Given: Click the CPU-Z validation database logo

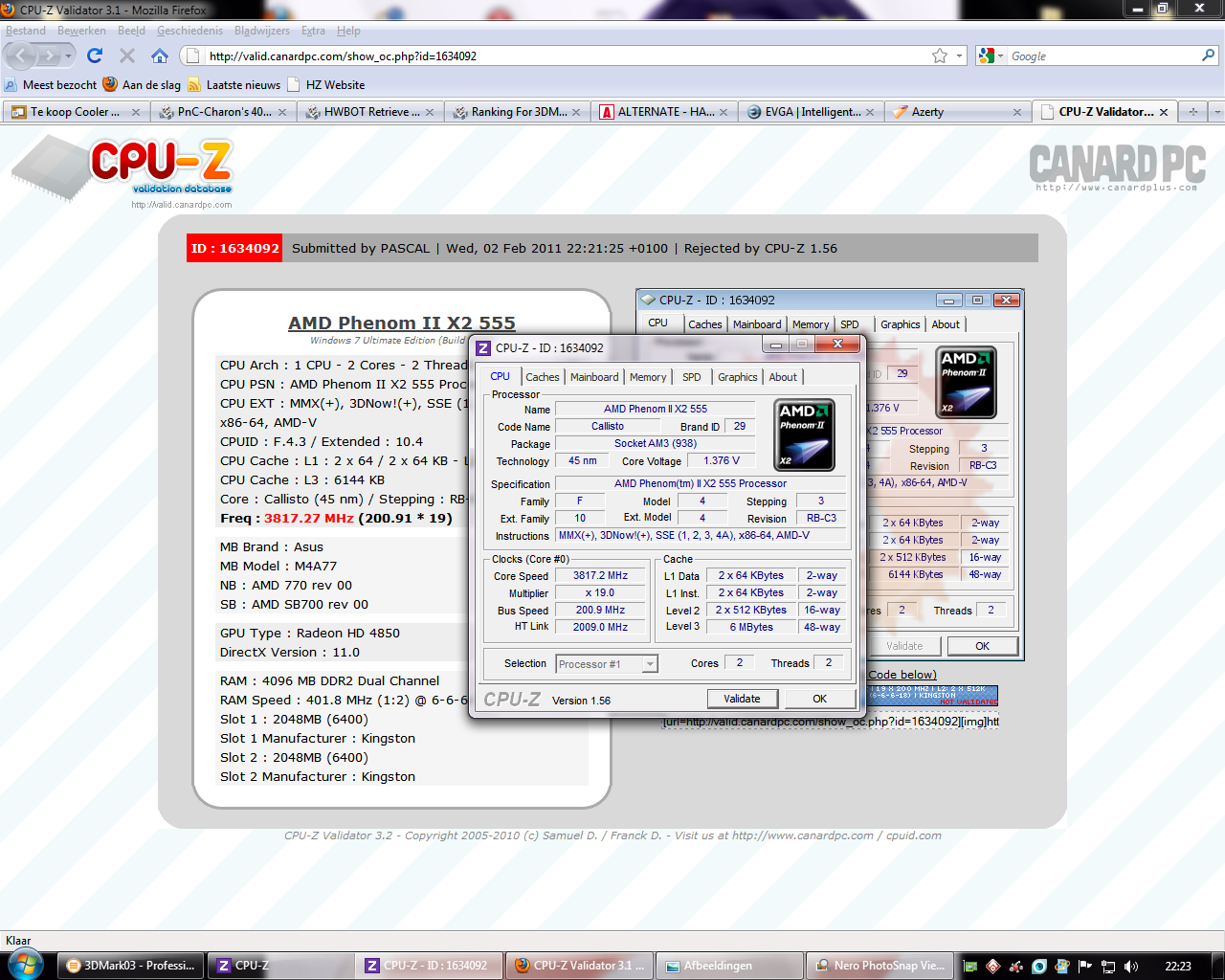Looking at the screenshot, I should click(x=122, y=170).
